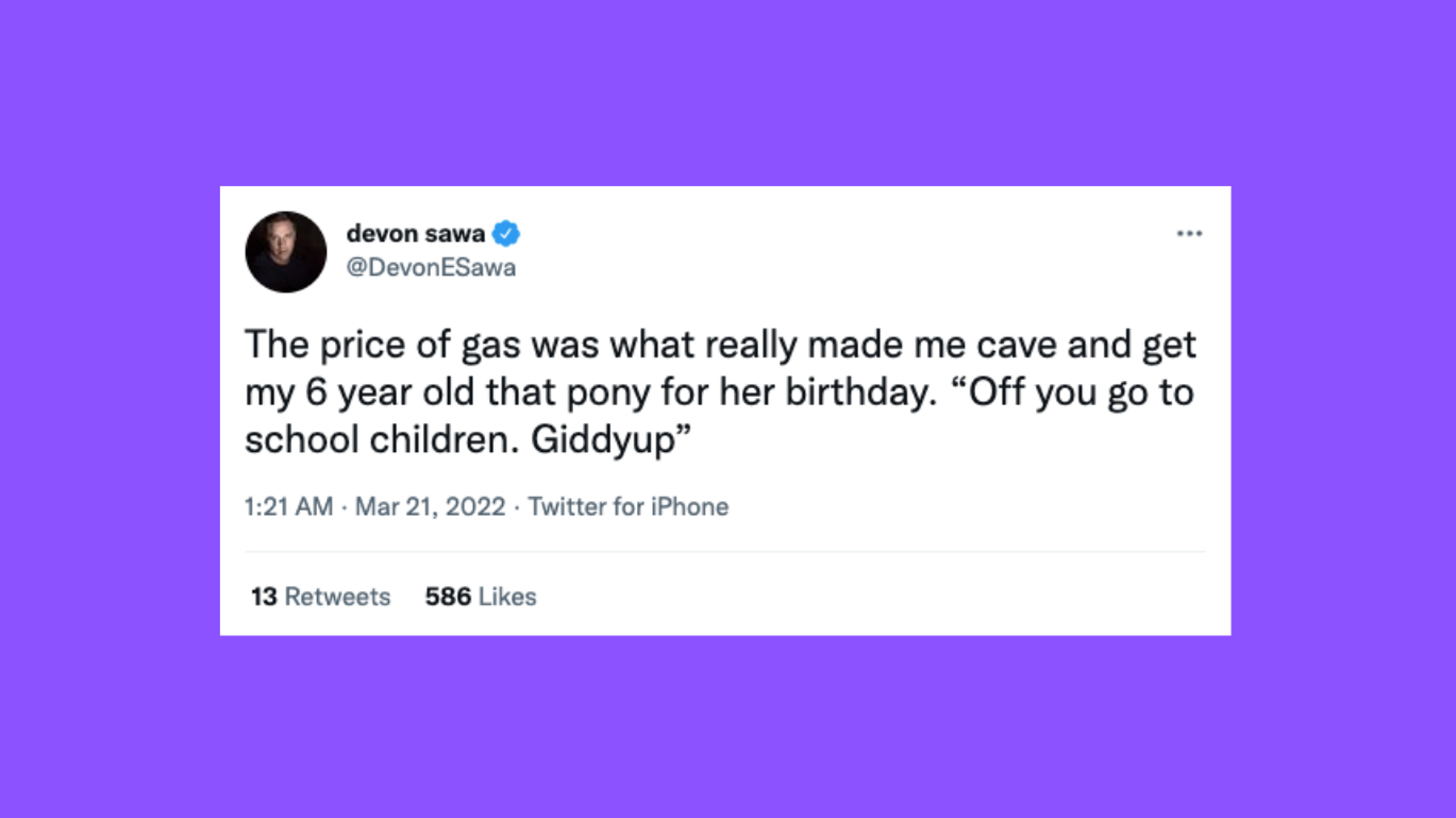Click the devon sawa display name
1456x818 pixels.
click(414, 233)
